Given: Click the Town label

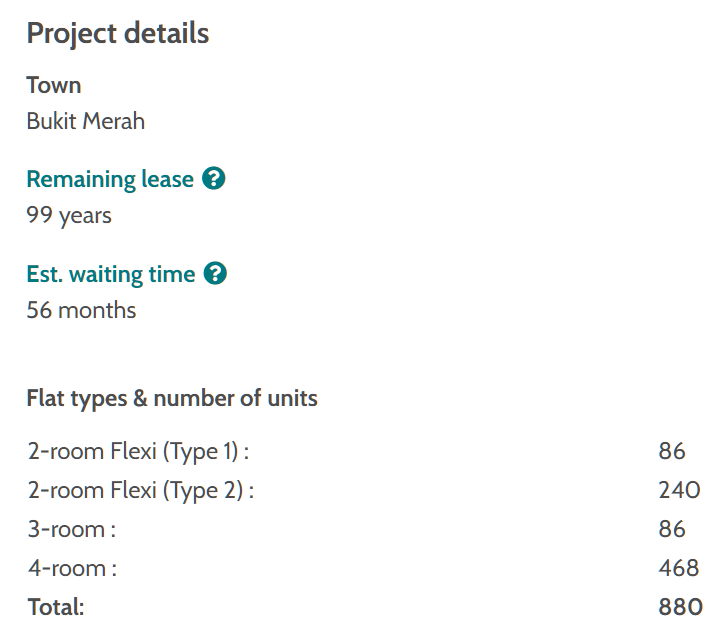Looking at the screenshot, I should point(54,85).
